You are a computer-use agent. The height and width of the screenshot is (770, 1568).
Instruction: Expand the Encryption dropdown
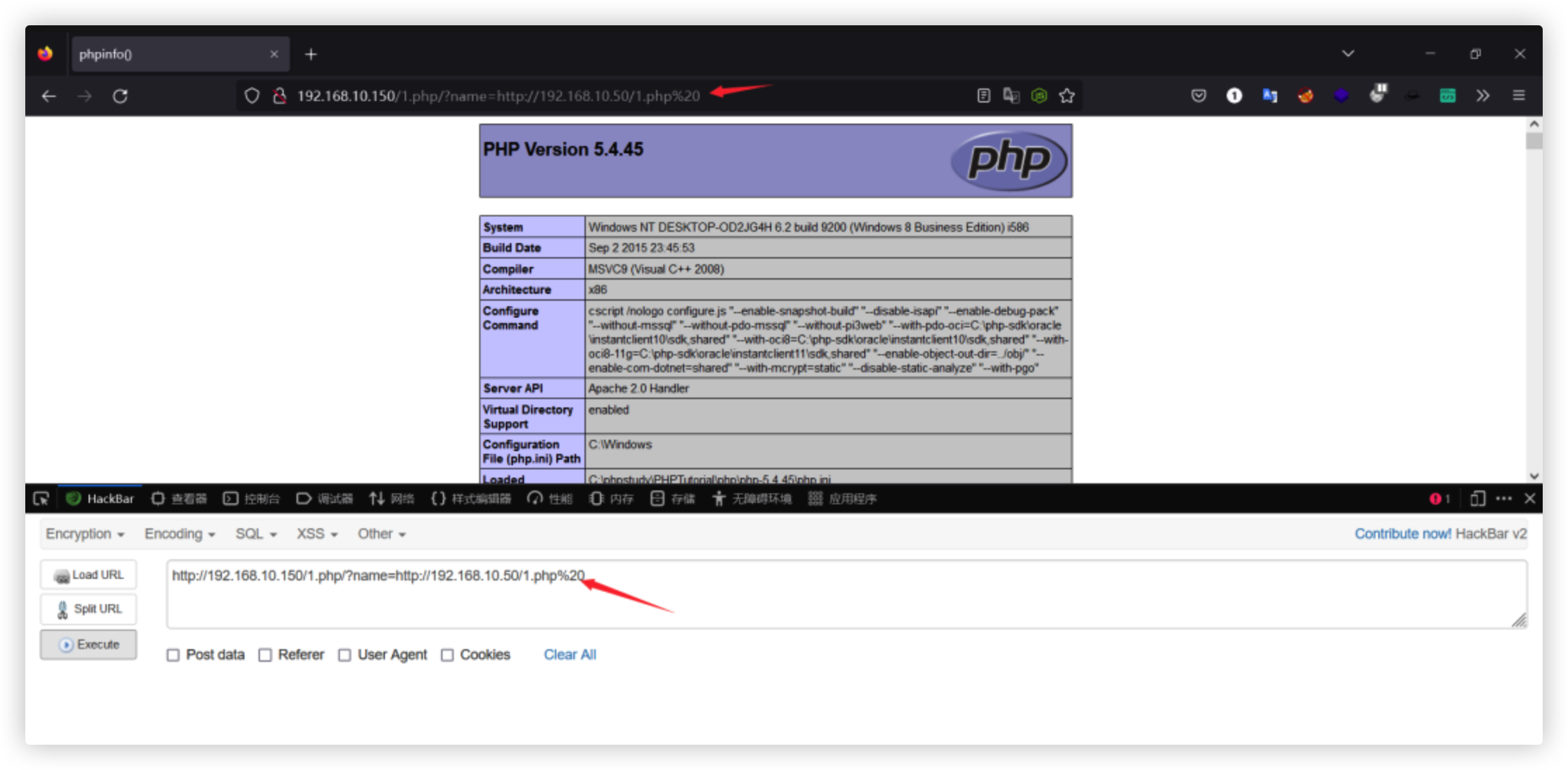pyautogui.click(x=85, y=534)
